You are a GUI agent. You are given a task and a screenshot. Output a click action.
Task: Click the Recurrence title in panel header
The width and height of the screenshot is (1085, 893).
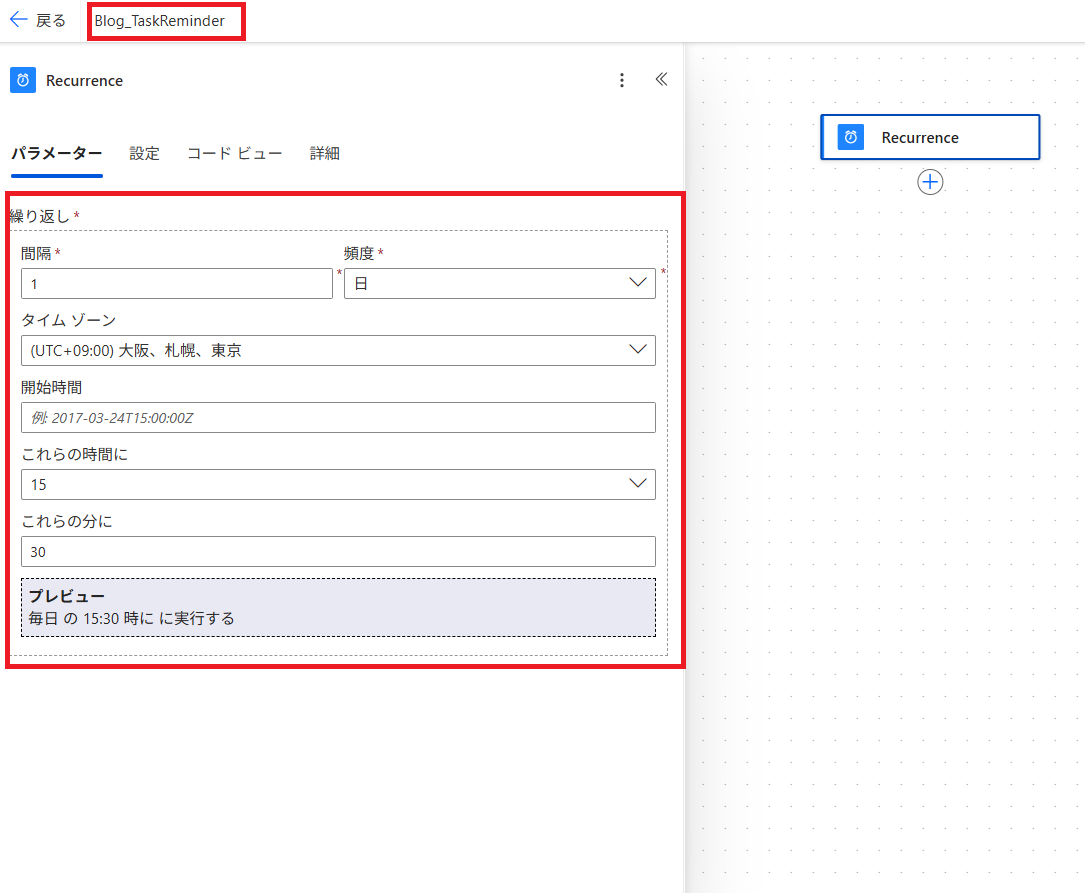click(84, 81)
